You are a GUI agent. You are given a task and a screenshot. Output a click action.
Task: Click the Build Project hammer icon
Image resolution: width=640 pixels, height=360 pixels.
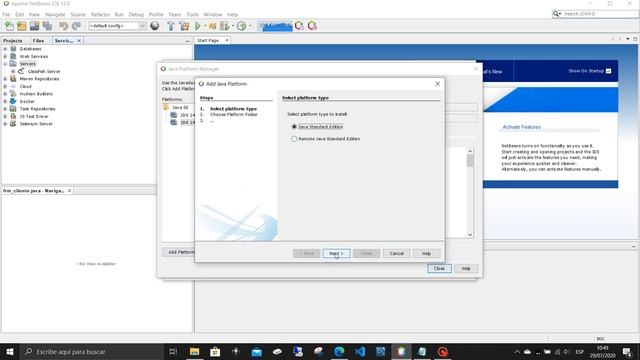171,26
